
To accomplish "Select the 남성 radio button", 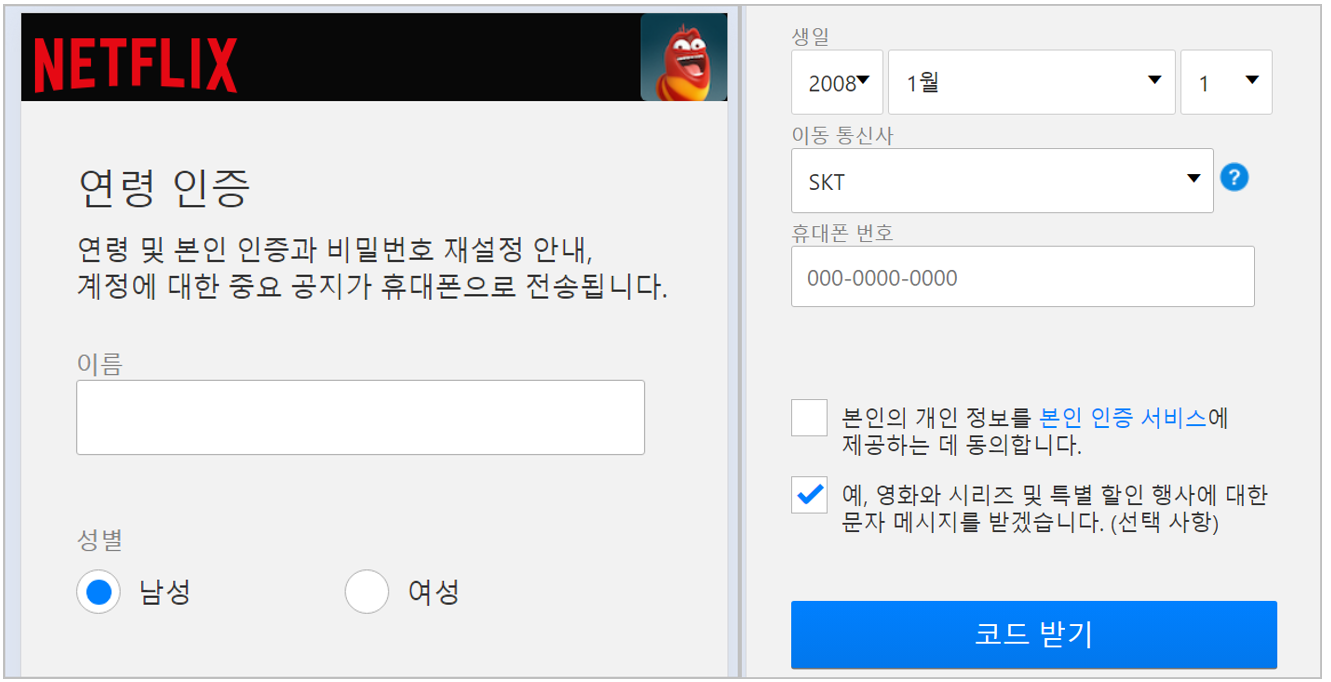I will pos(98,592).
